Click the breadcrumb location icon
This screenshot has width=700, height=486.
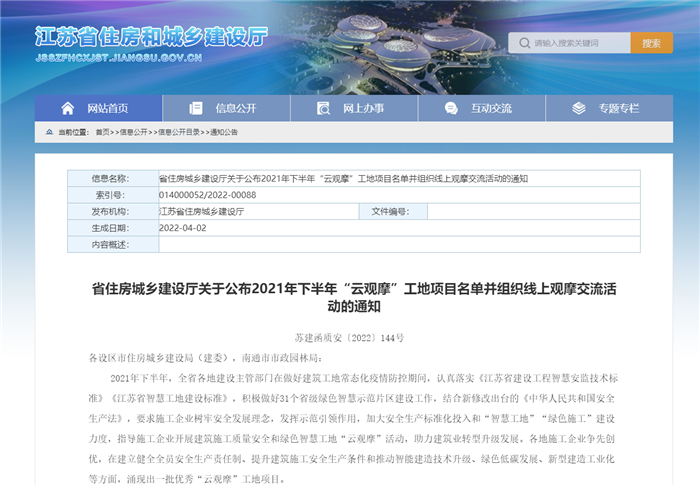point(49,132)
